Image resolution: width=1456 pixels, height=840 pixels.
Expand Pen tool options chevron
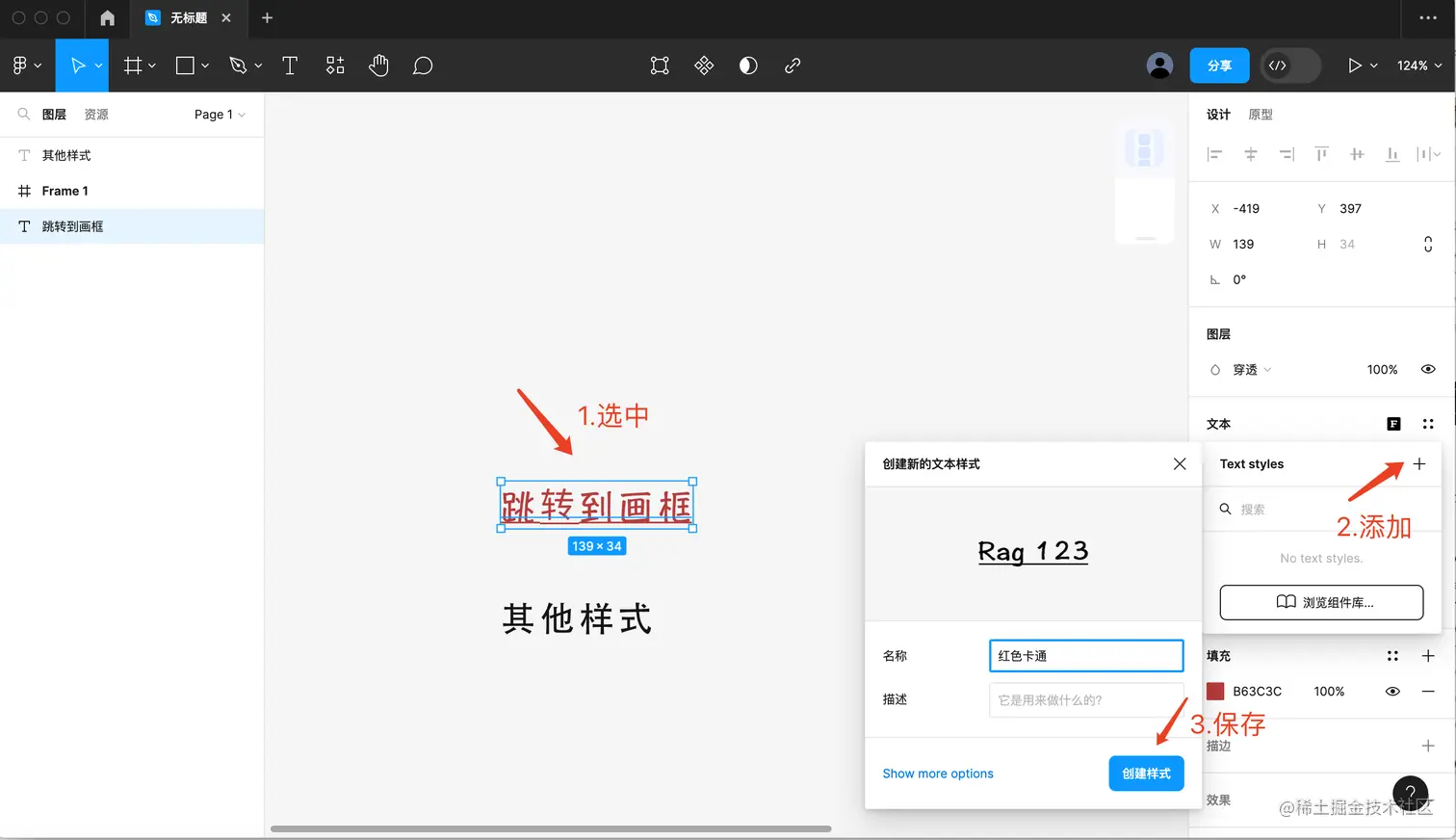tap(258, 66)
